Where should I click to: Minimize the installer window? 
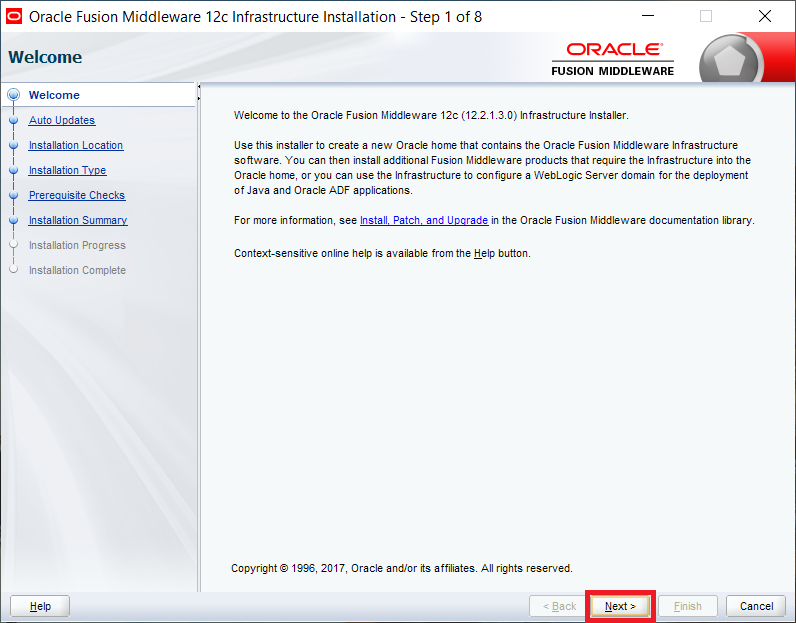click(x=648, y=16)
